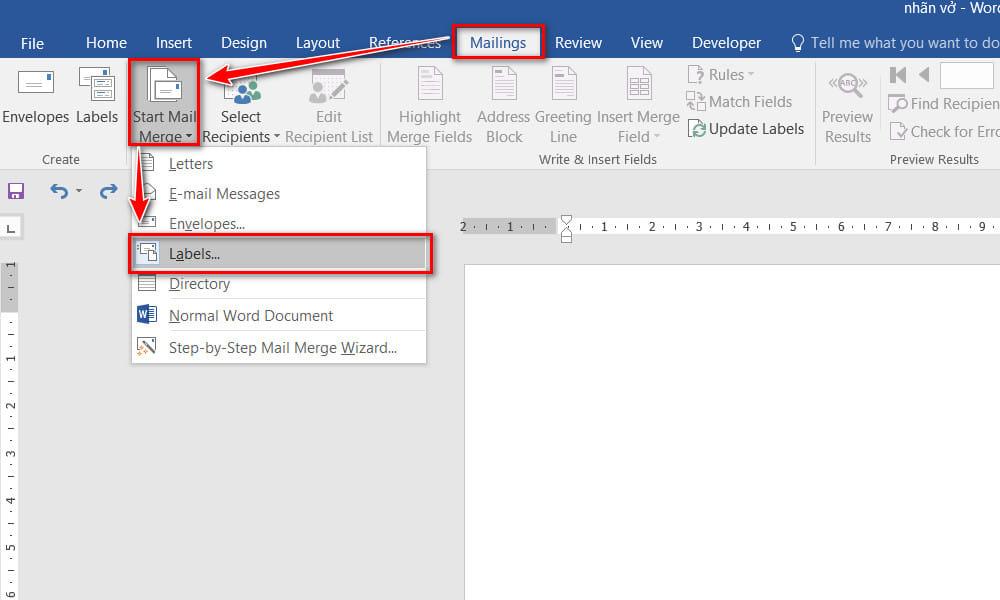The width and height of the screenshot is (1000, 600).
Task: Click inside the blank document page
Action: click(732, 432)
